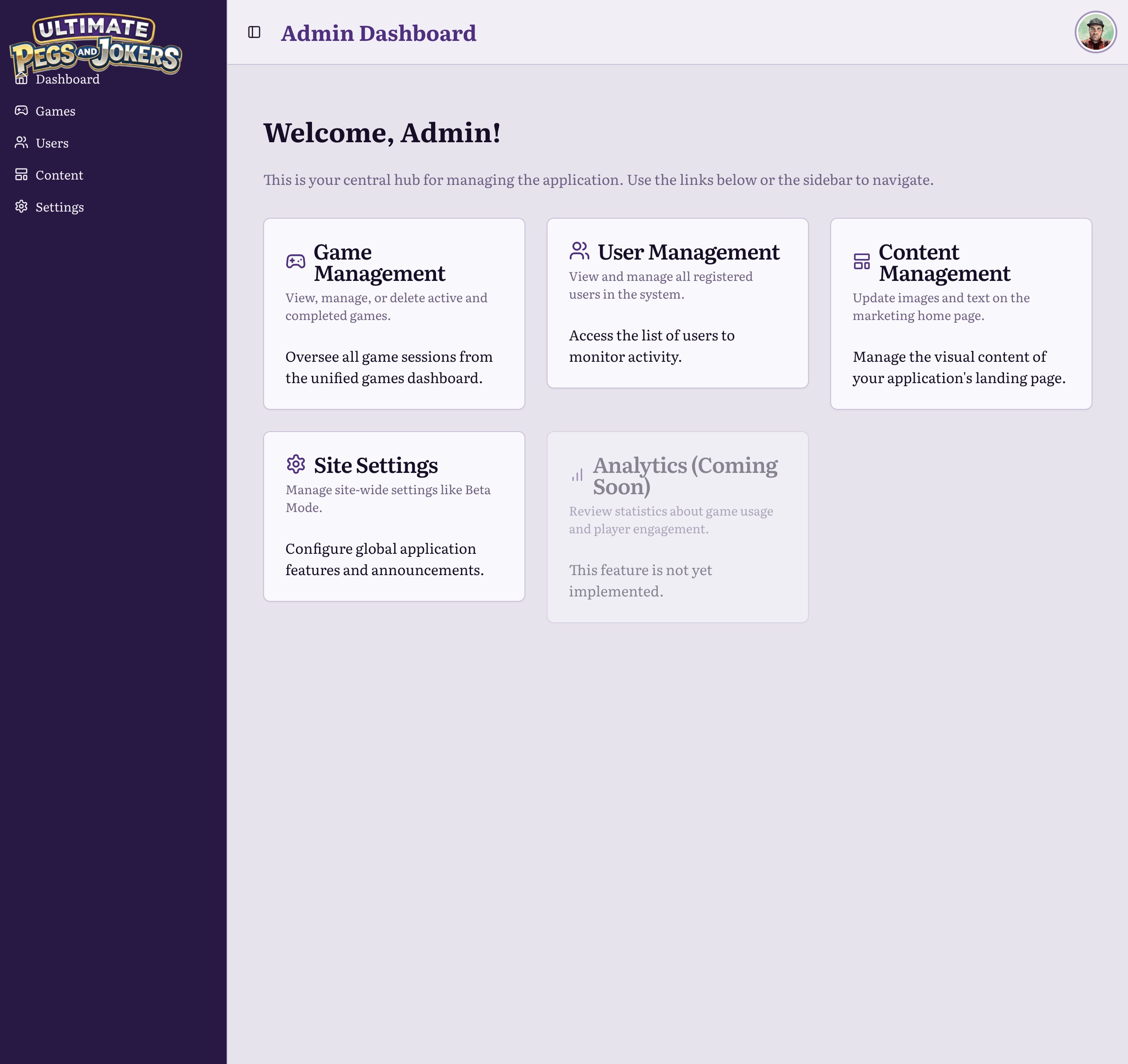1128x1064 pixels.
Task: Select the Games controller icon in sidebar
Action: [22, 111]
